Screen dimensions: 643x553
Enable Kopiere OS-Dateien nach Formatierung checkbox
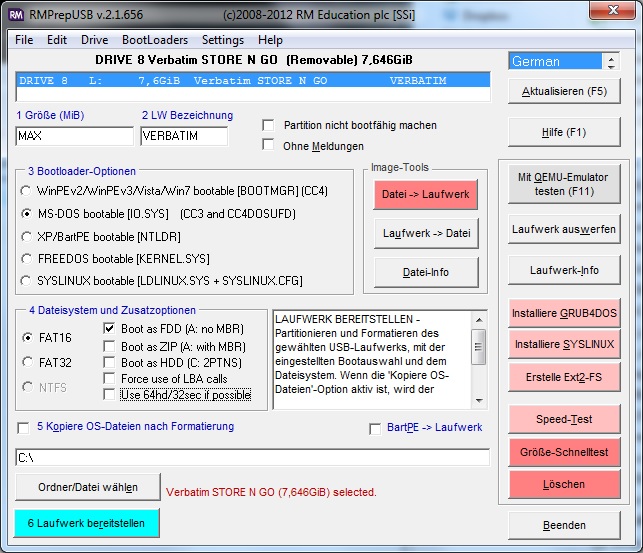coord(23,428)
